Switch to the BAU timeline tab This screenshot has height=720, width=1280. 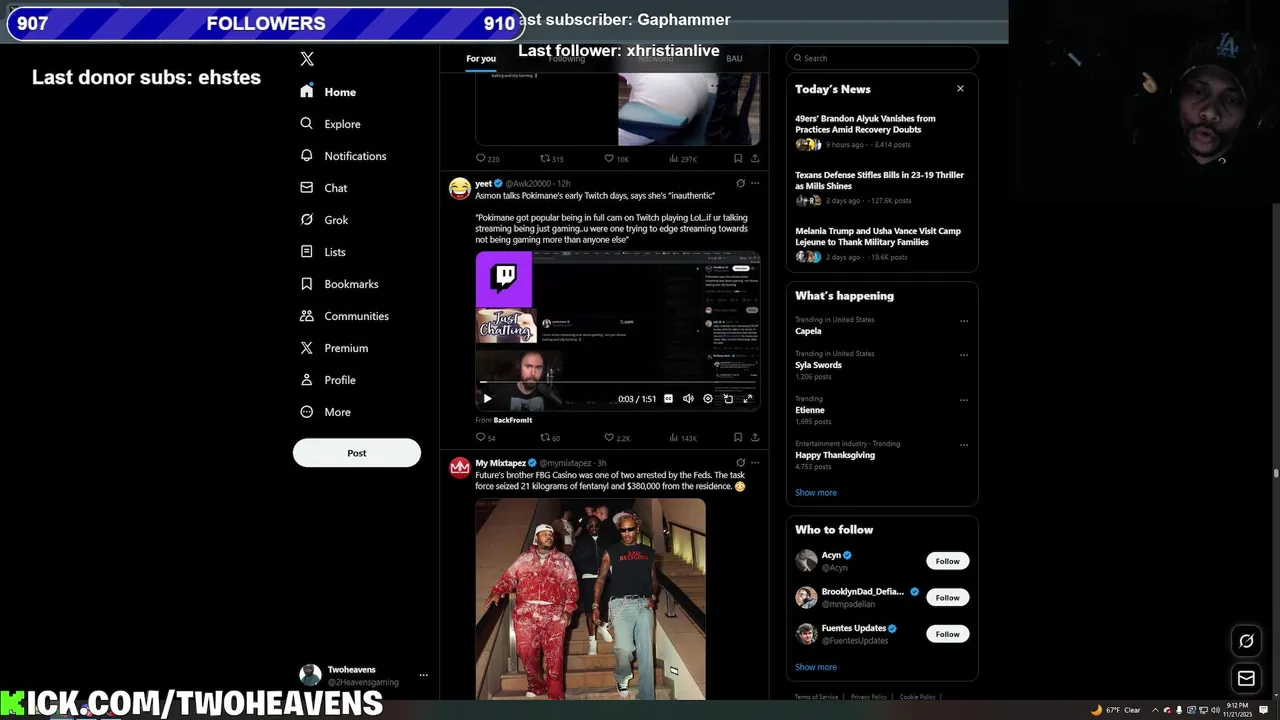tap(734, 59)
